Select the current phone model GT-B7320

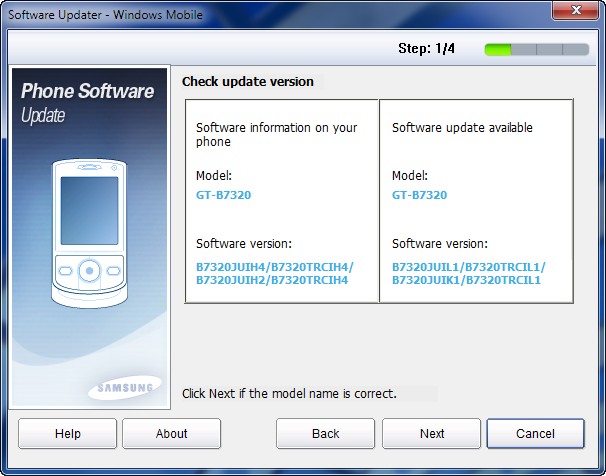(x=223, y=195)
